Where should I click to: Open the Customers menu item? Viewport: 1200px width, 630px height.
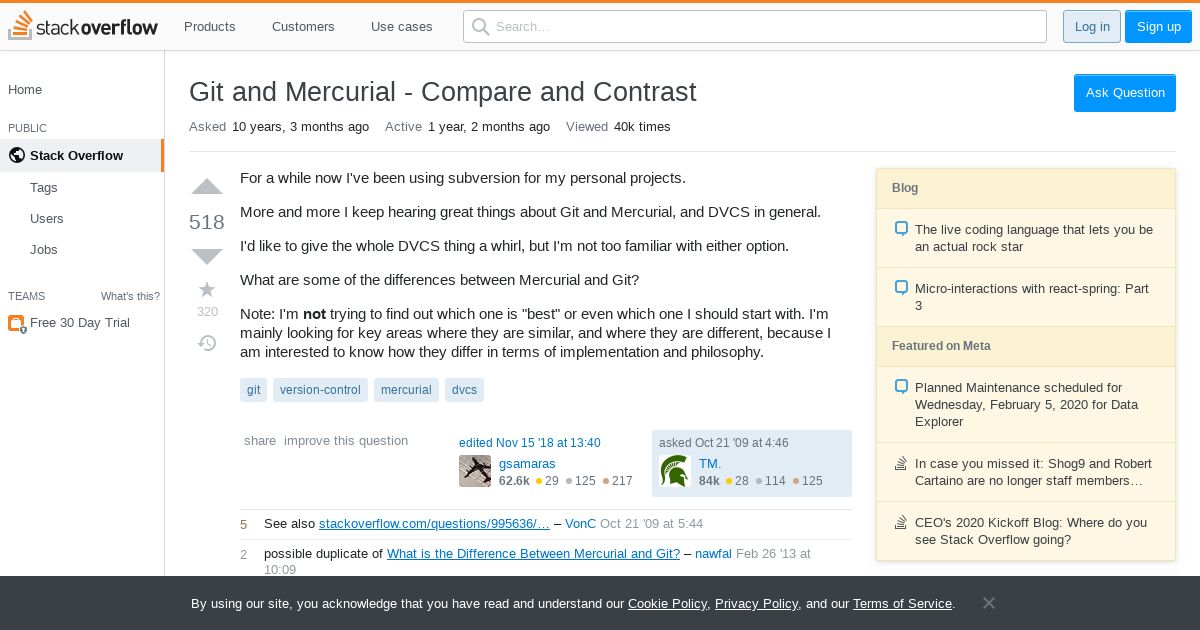303,27
